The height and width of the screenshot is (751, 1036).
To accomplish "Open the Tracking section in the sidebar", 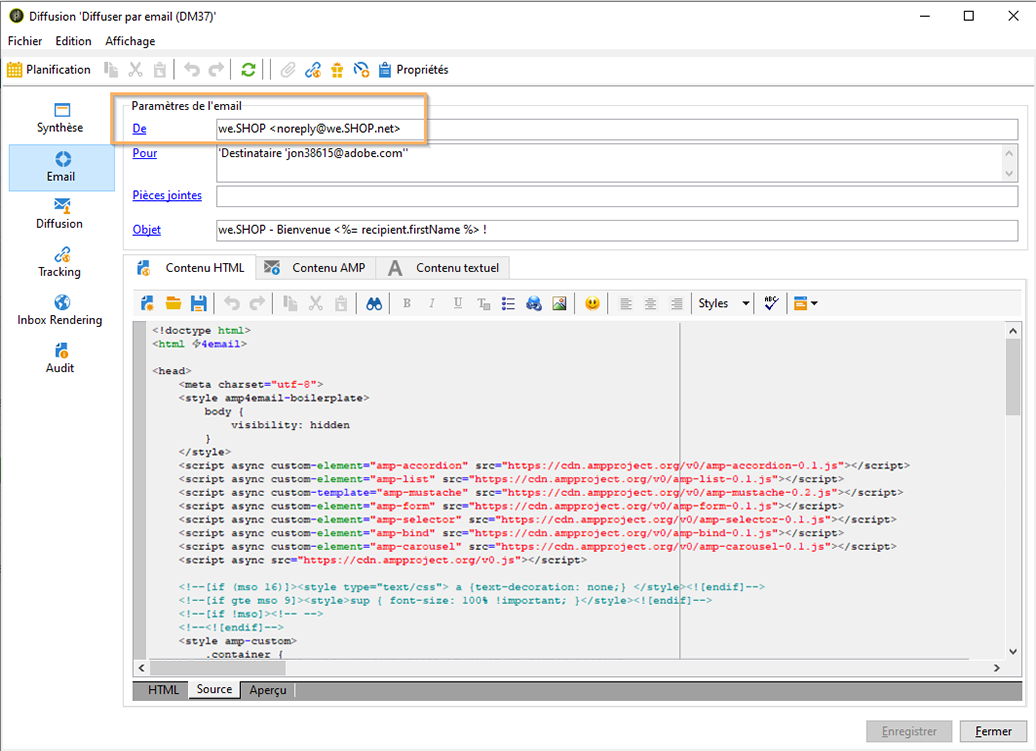I will click(60, 262).
